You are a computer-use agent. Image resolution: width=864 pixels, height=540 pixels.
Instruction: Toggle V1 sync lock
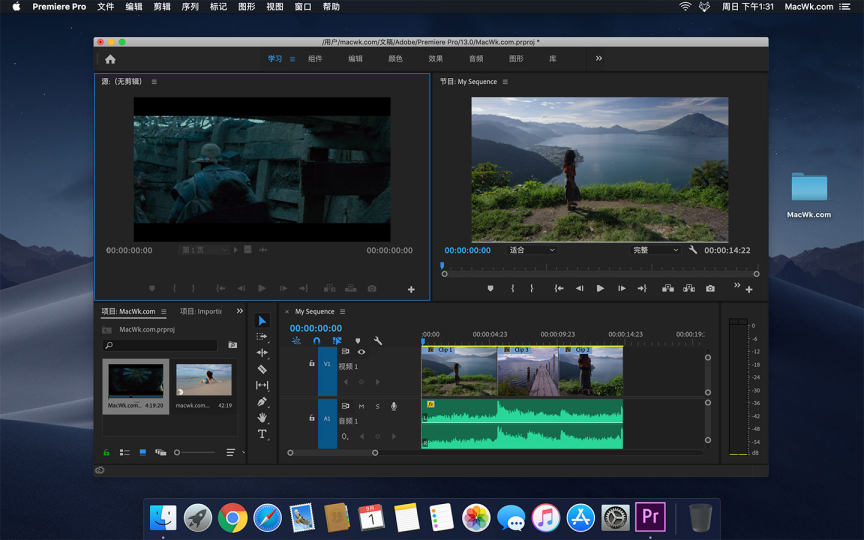point(345,352)
